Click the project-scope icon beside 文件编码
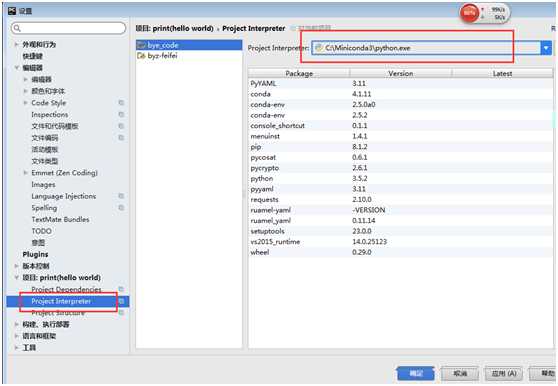Viewport: 558px width, 386px height. coord(121,137)
